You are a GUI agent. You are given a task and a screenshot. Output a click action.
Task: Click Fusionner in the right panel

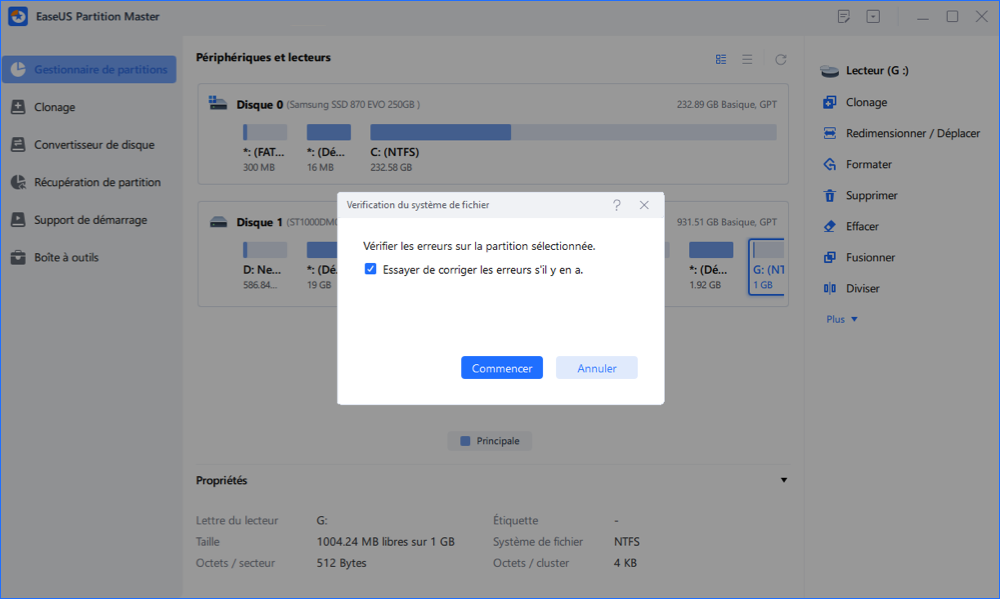pos(870,257)
